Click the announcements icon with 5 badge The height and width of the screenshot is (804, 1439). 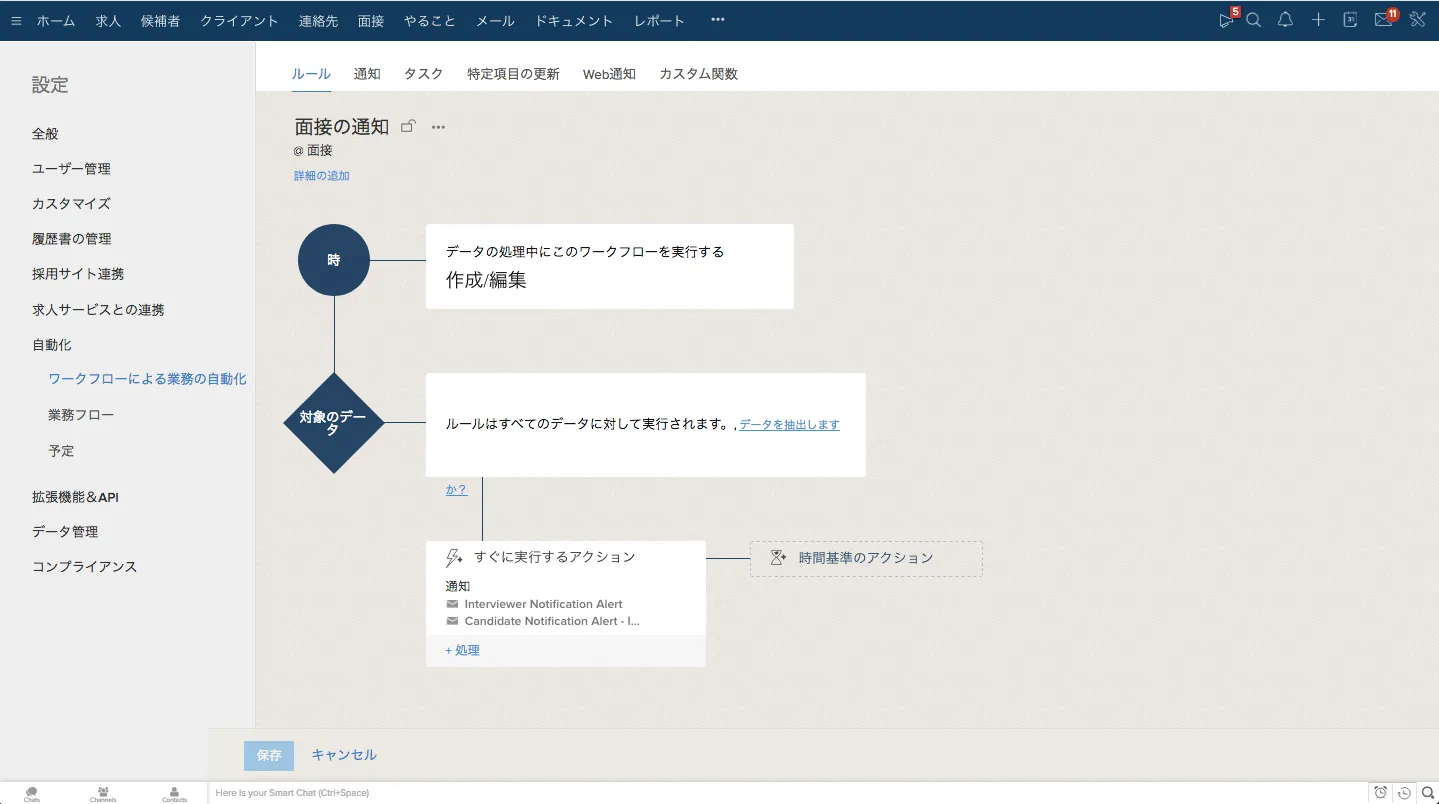(x=1226, y=20)
